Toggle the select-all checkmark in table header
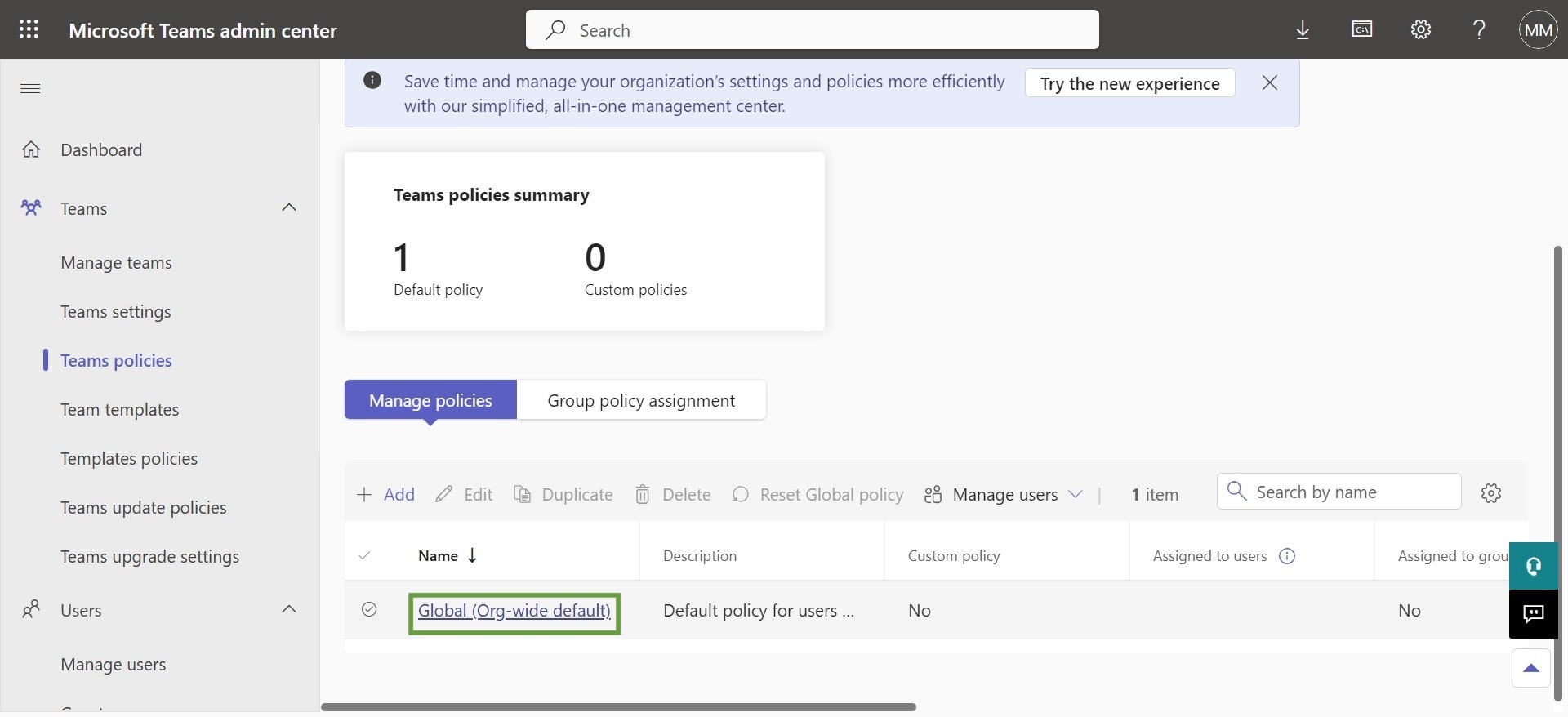The width and height of the screenshot is (1568, 717). click(x=364, y=555)
